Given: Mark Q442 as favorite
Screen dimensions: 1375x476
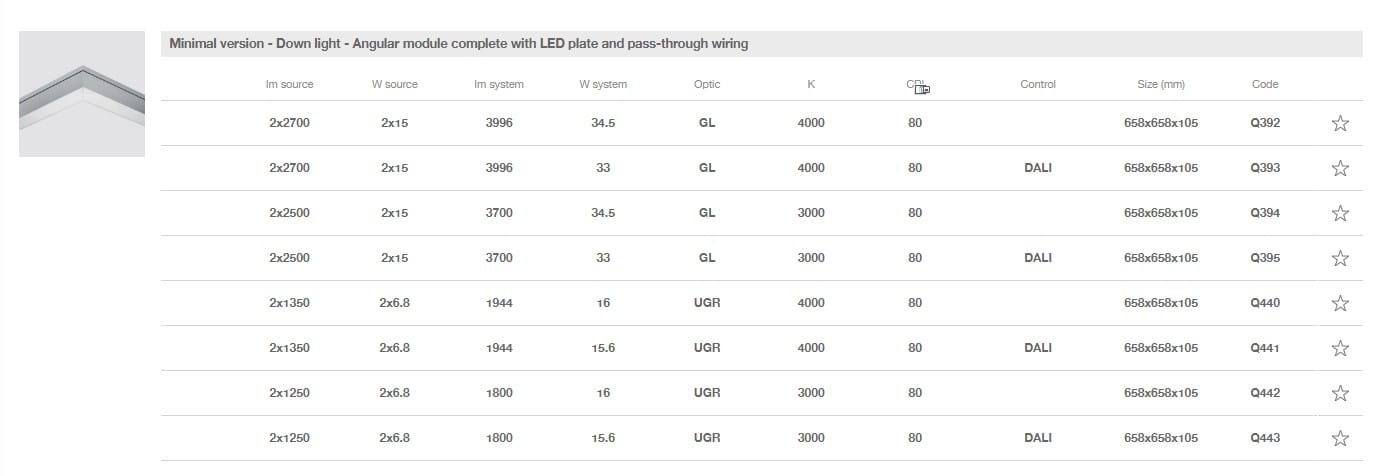Looking at the screenshot, I should 1340,393.
